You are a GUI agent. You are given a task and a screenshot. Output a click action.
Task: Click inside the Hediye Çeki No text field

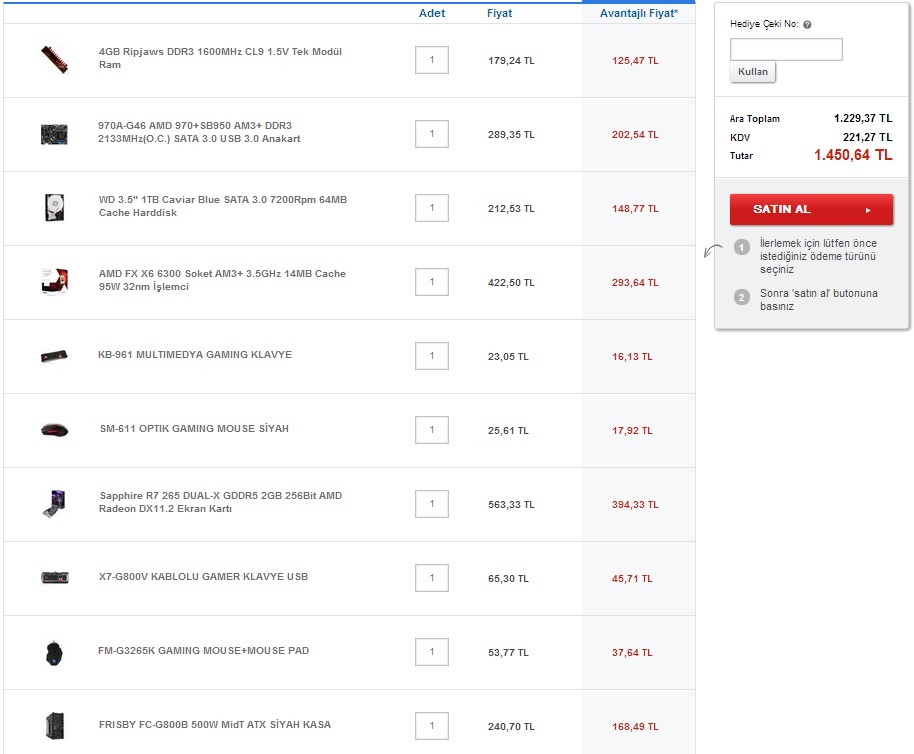tap(786, 49)
